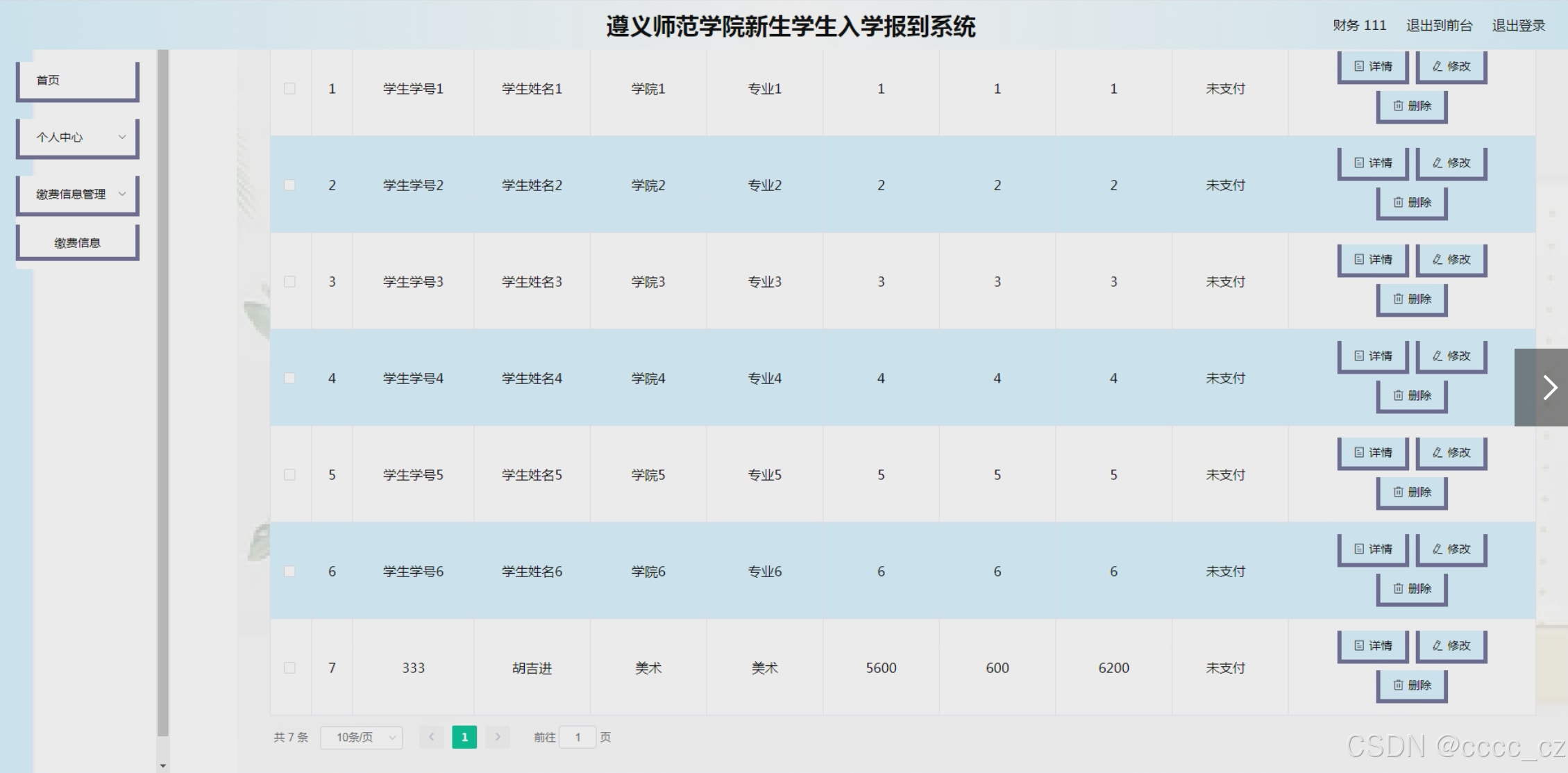The height and width of the screenshot is (773, 1568).
Task: Click the 删除 button for row 6
Action: pos(1411,588)
